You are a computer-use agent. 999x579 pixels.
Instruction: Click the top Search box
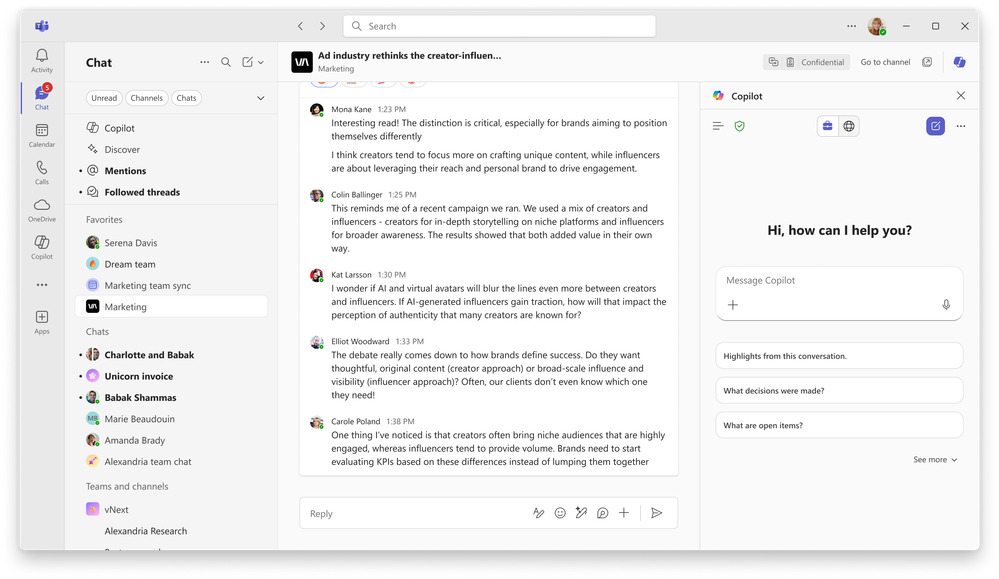(x=499, y=26)
